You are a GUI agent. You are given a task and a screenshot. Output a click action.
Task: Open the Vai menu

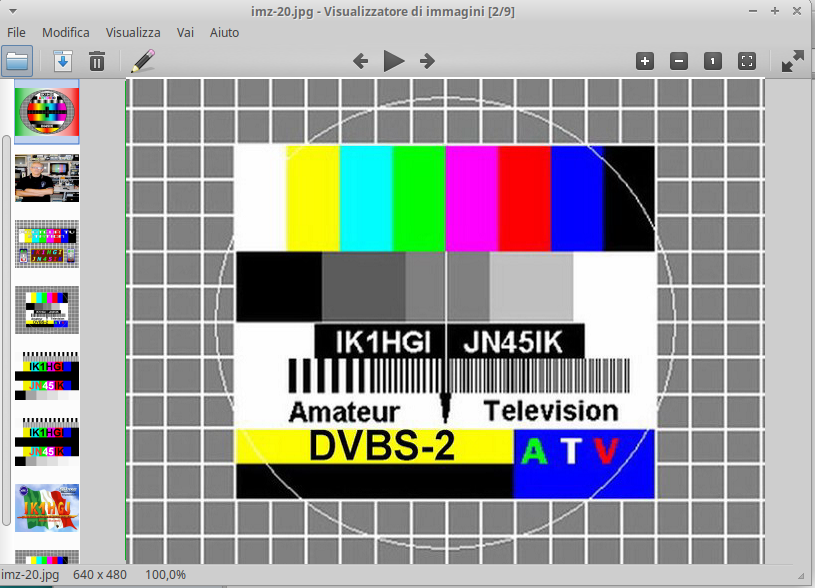[185, 32]
